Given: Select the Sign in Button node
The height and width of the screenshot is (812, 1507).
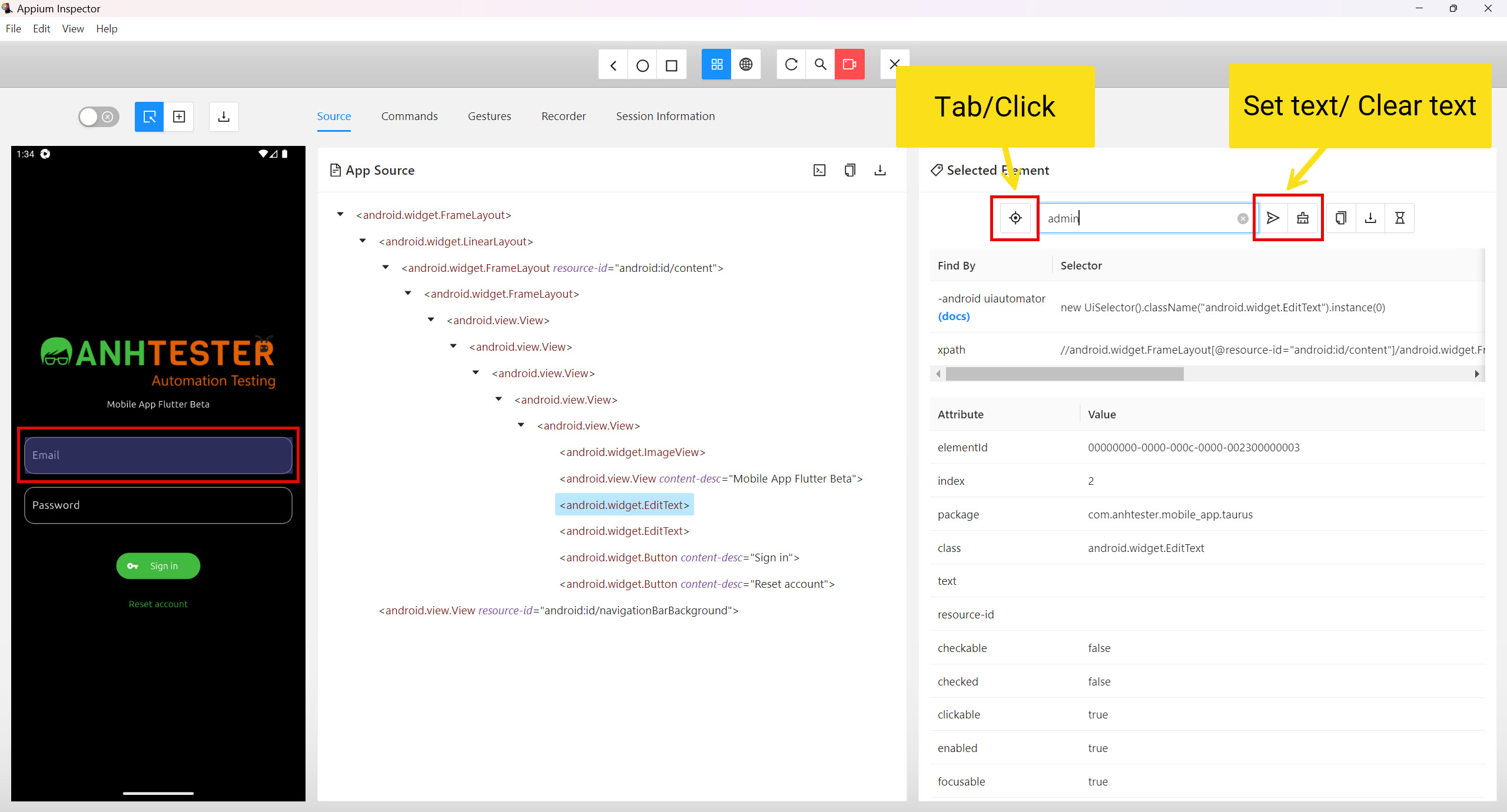Looking at the screenshot, I should pyautogui.click(x=679, y=557).
